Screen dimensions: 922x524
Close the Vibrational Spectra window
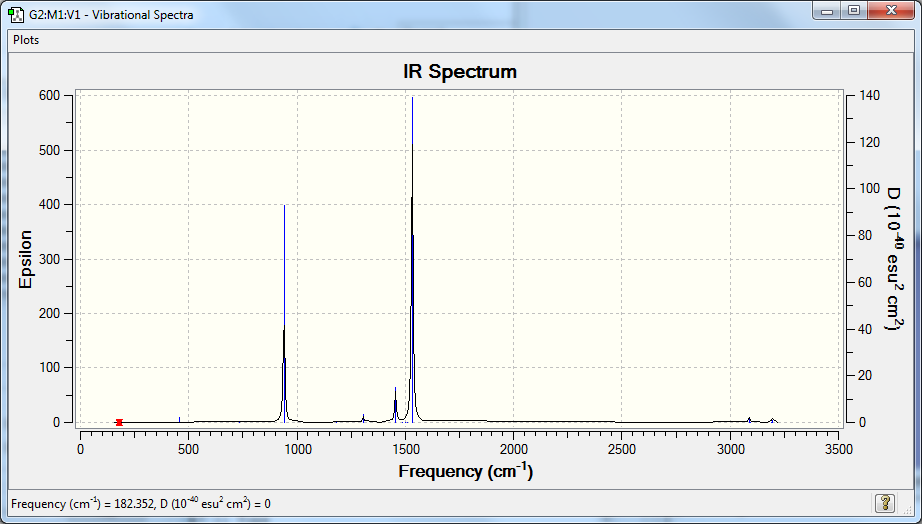pyautogui.click(x=891, y=11)
